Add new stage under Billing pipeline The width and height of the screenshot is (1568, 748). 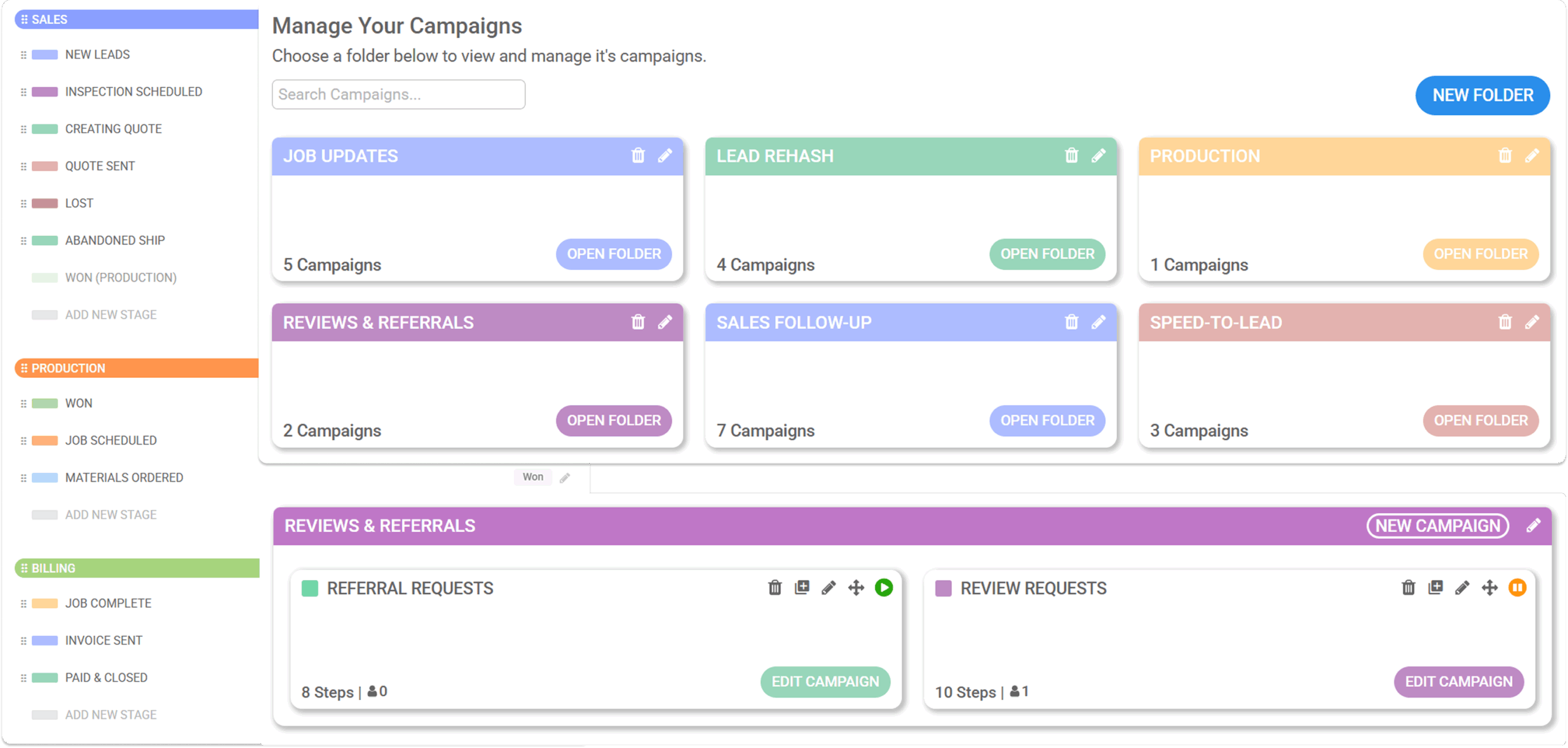111,715
